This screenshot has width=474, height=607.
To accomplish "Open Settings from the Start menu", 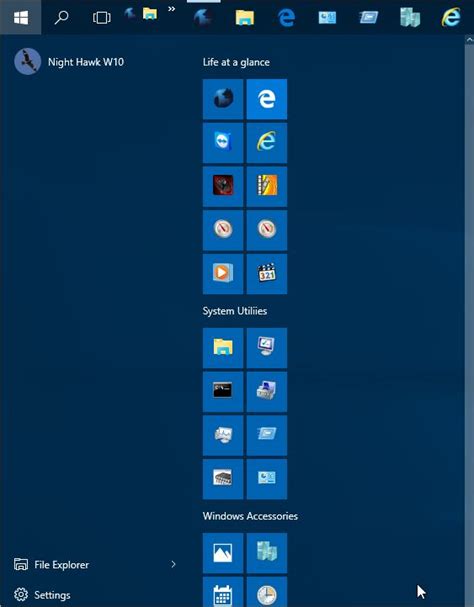I will tap(42, 595).
